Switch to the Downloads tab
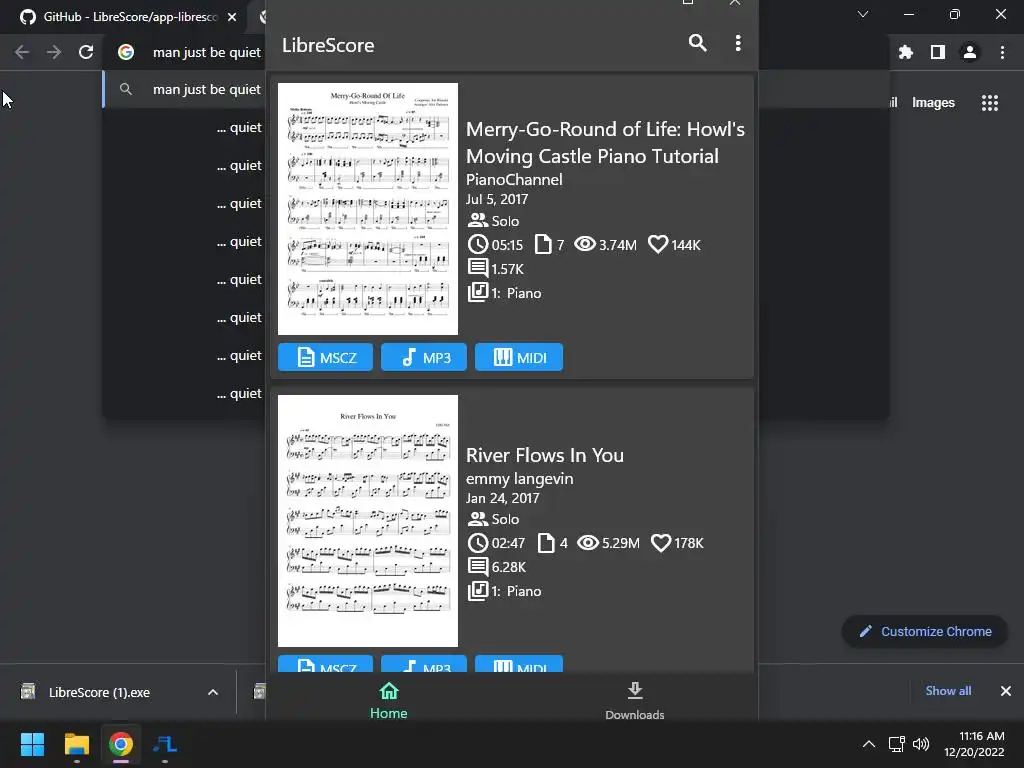The height and width of the screenshot is (768, 1024). (635, 700)
